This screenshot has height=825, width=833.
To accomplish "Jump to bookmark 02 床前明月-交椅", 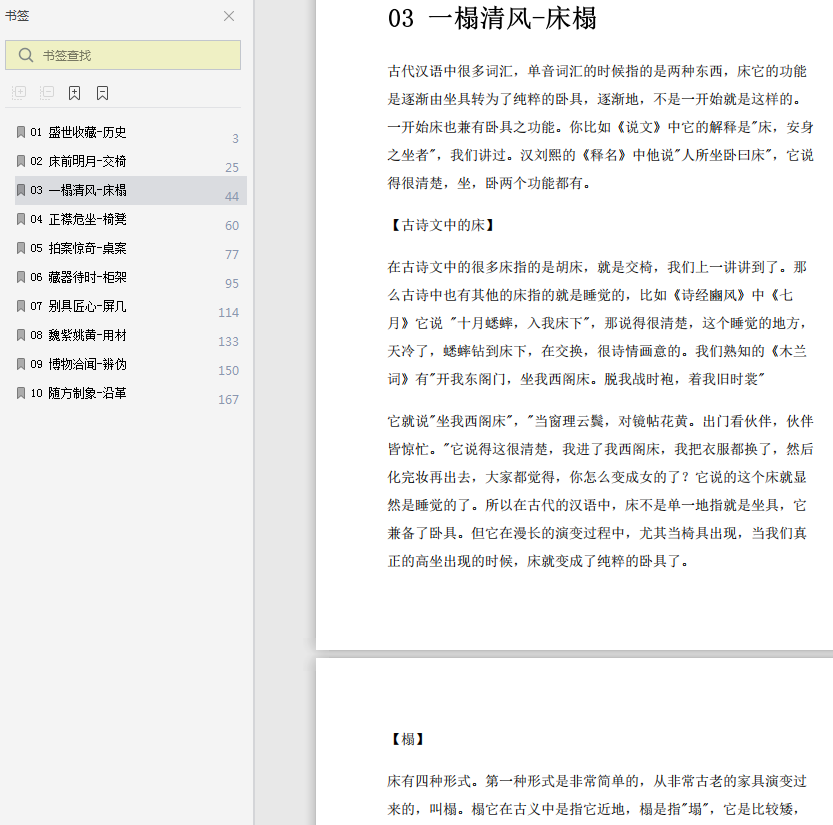I will pyautogui.click(x=87, y=161).
